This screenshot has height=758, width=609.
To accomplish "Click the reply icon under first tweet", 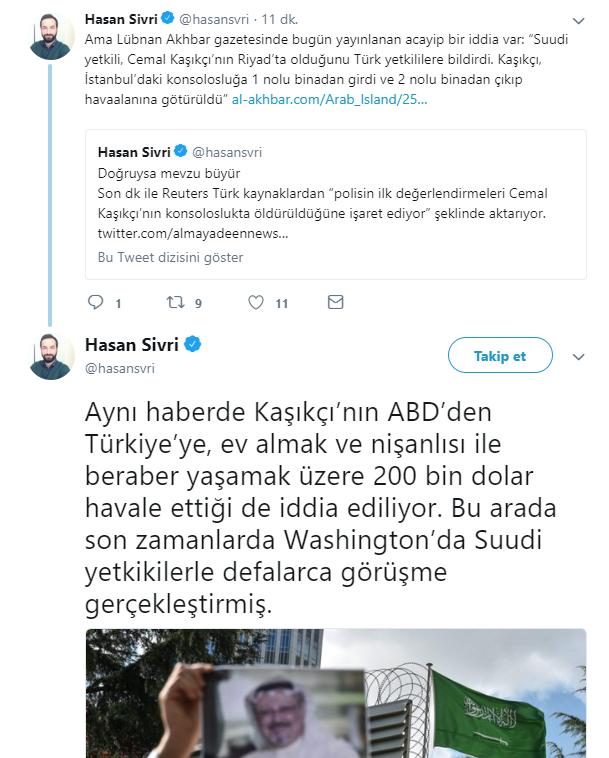I will (x=96, y=302).
